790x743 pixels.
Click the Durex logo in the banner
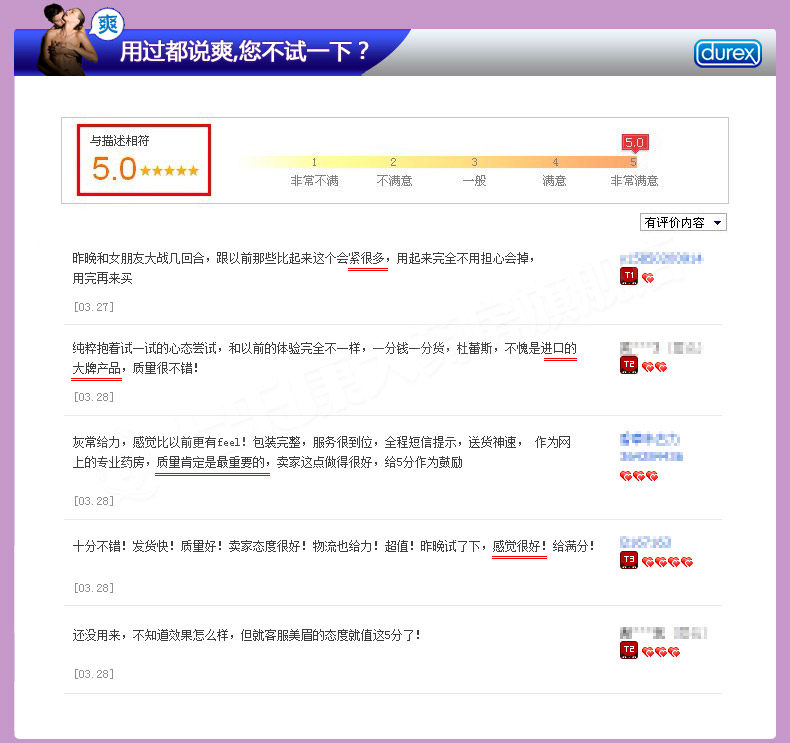coord(727,53)
